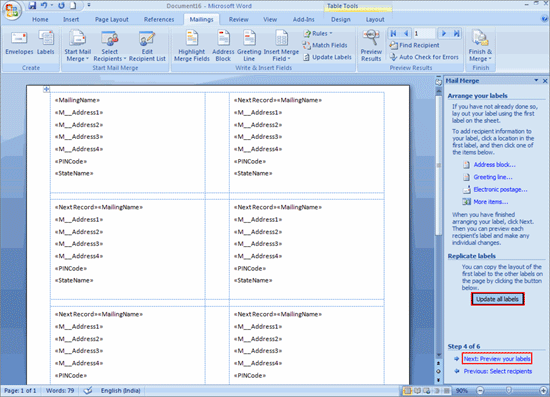Click the zoom slider handle
This screenshot has width=550, height=397.
point(509,390)
